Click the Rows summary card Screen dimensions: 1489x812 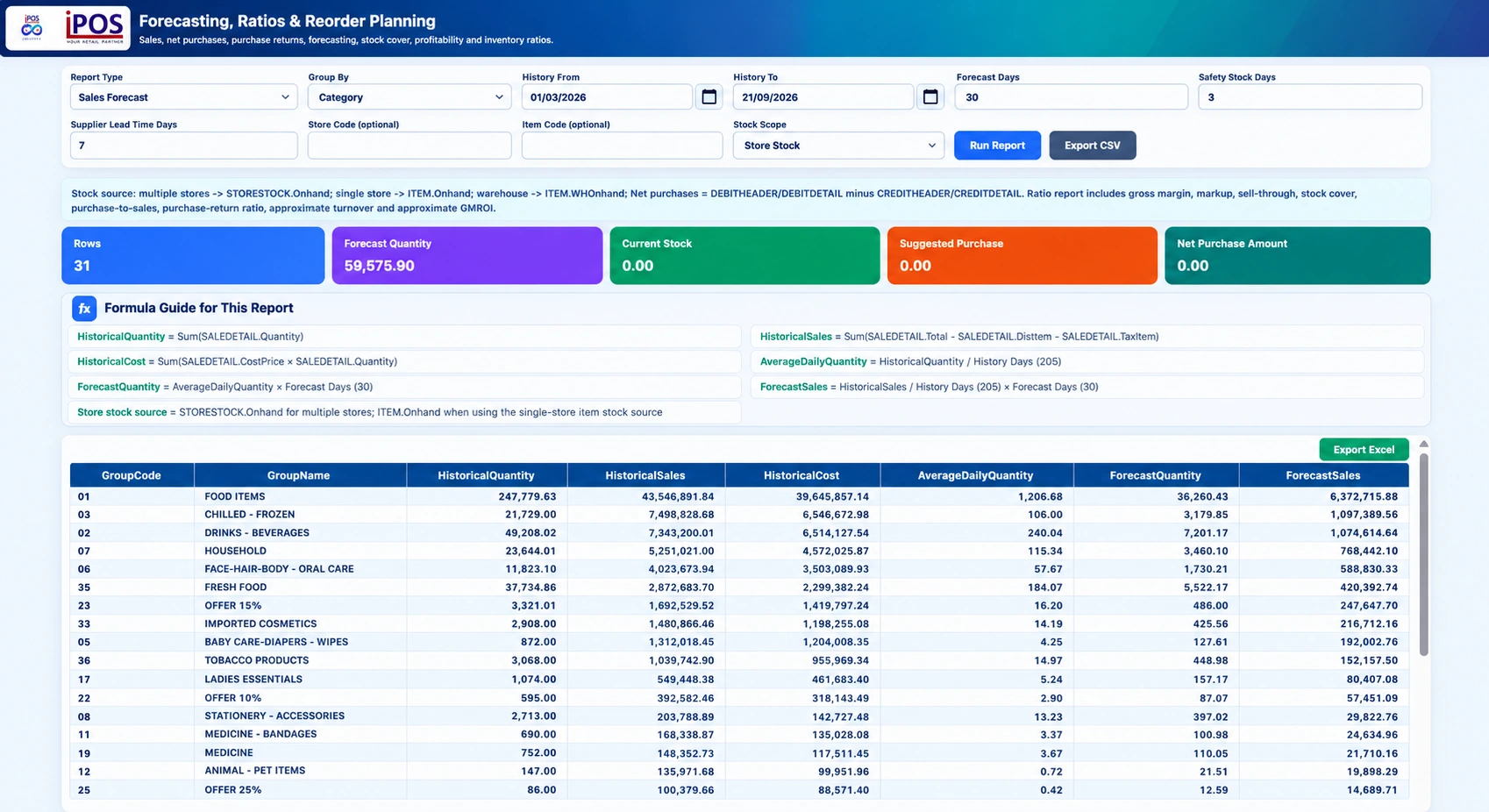coord(193,255)
